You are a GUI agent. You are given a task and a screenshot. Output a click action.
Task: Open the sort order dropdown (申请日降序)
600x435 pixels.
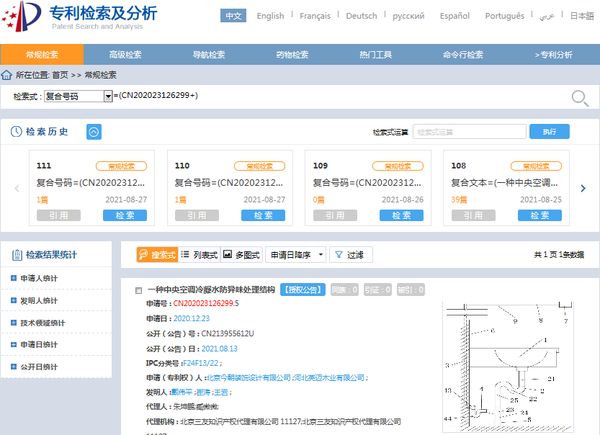pos(296,255)
